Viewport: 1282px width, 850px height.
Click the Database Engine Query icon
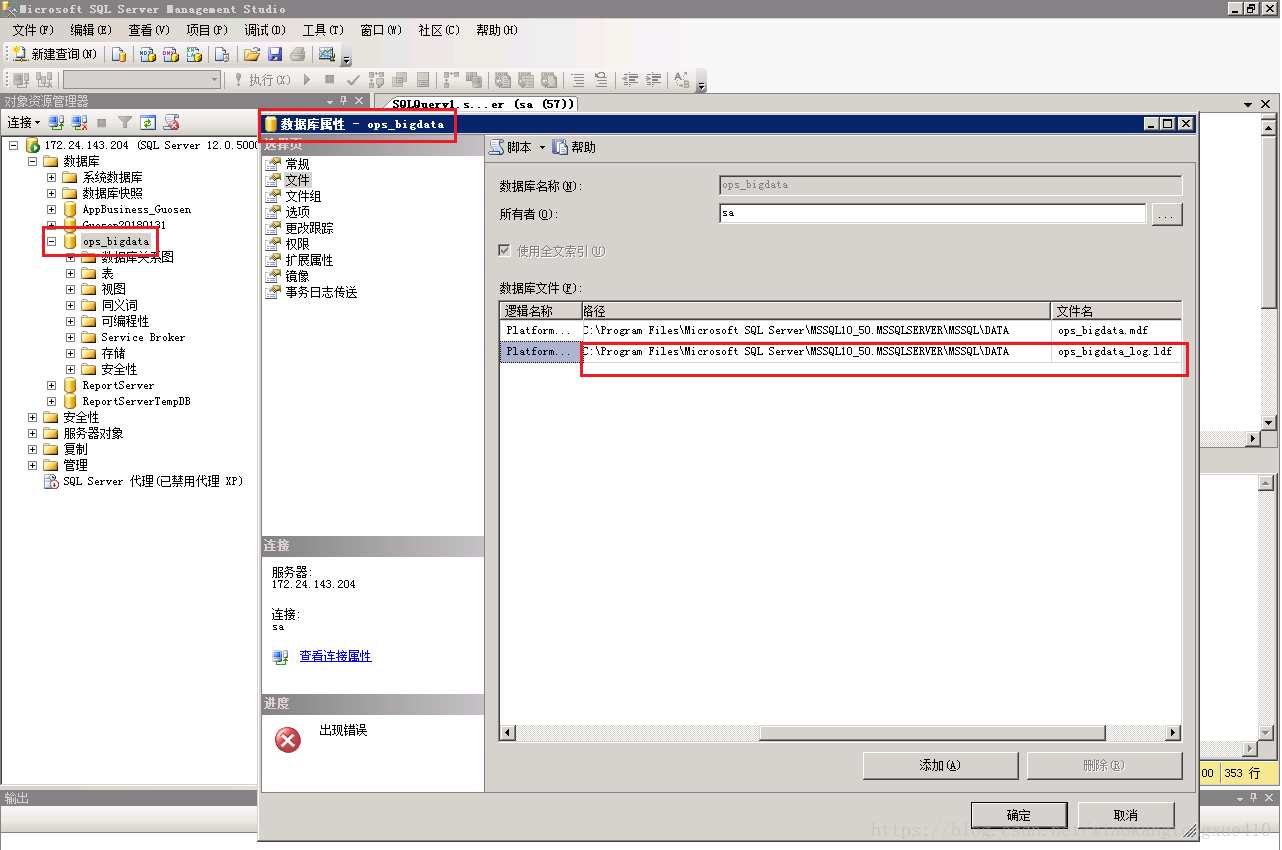[x=119, y=54]
